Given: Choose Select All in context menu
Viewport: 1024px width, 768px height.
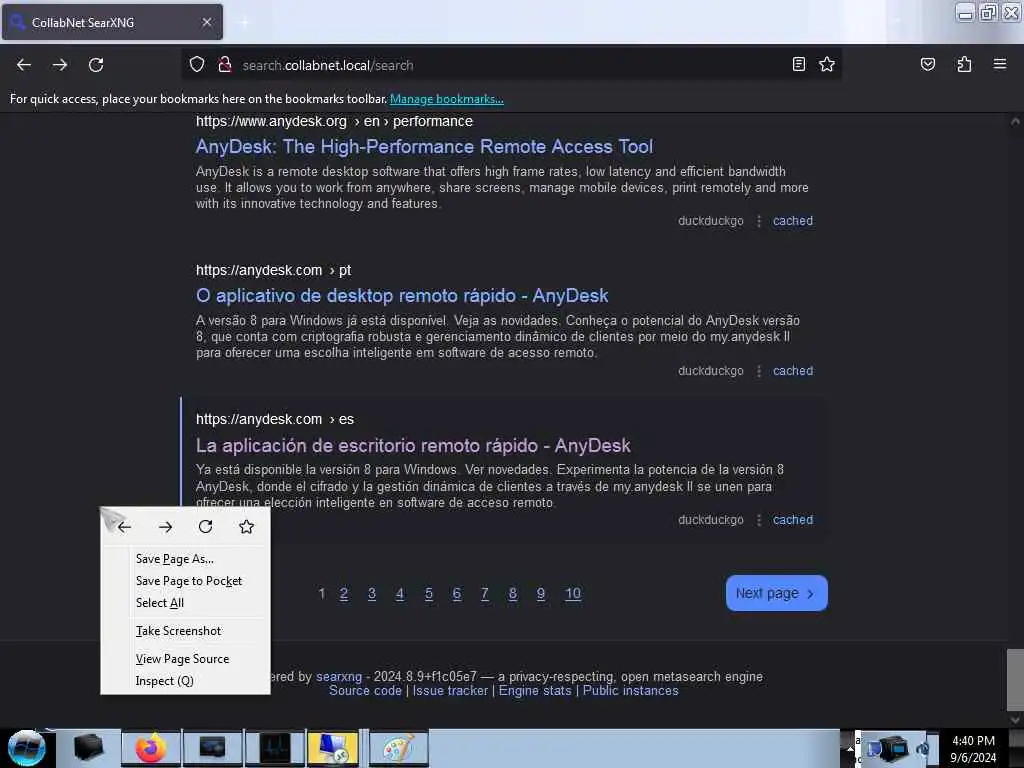Looking at the screenshot, I should [x=185, y=603].
